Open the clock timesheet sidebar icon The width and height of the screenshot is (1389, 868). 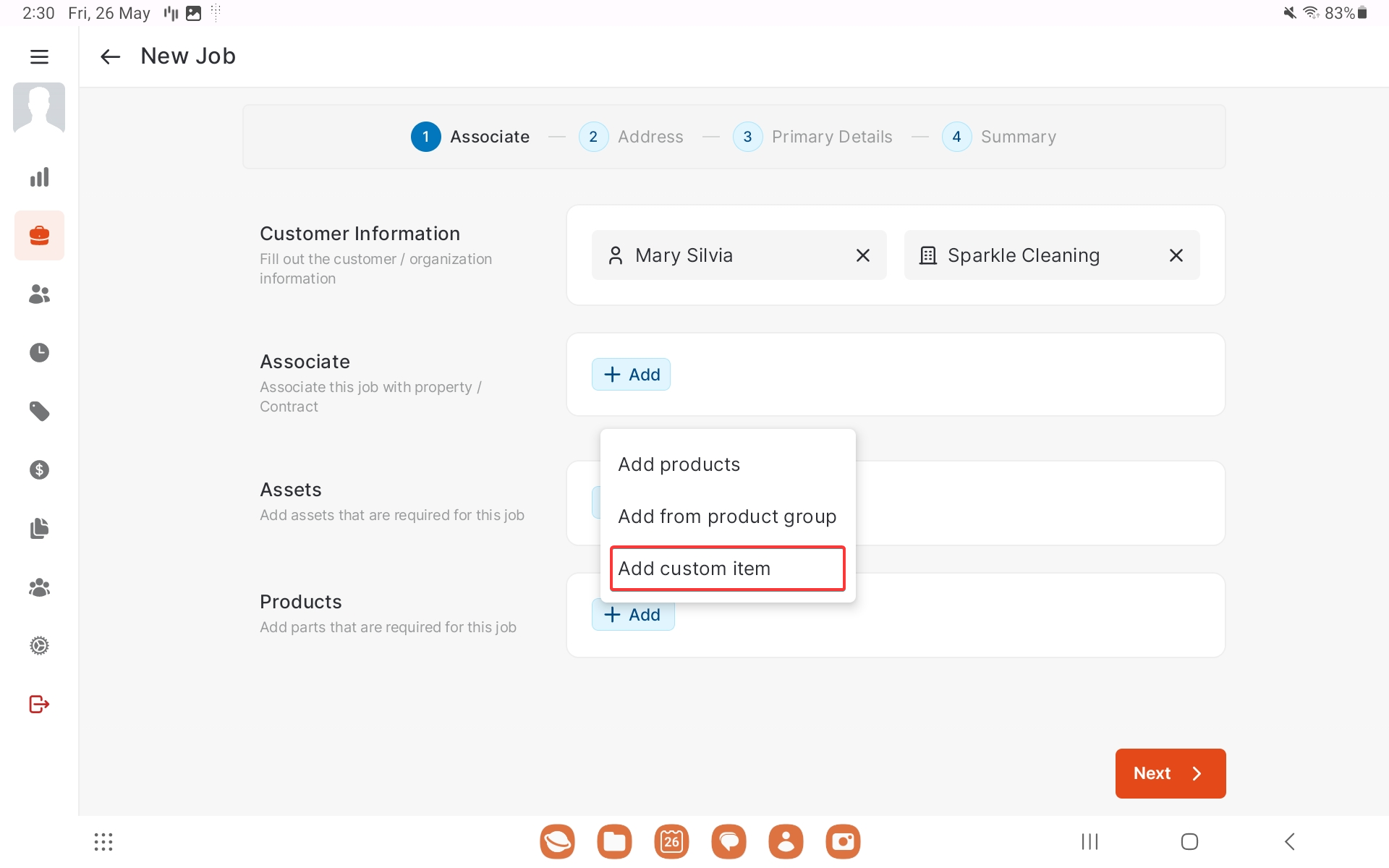(x=39, y=352)
